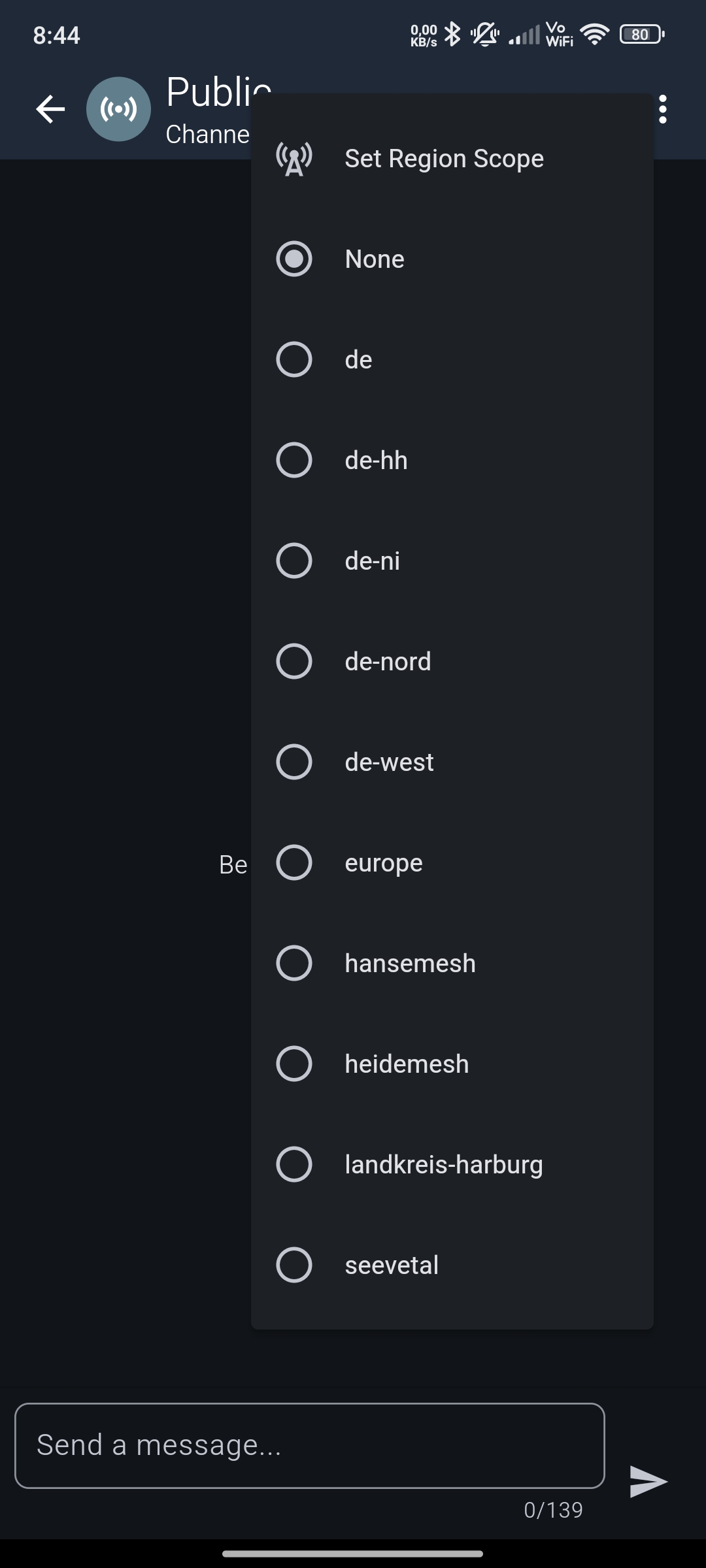Select the de-hh radio button

pos(294,460)
